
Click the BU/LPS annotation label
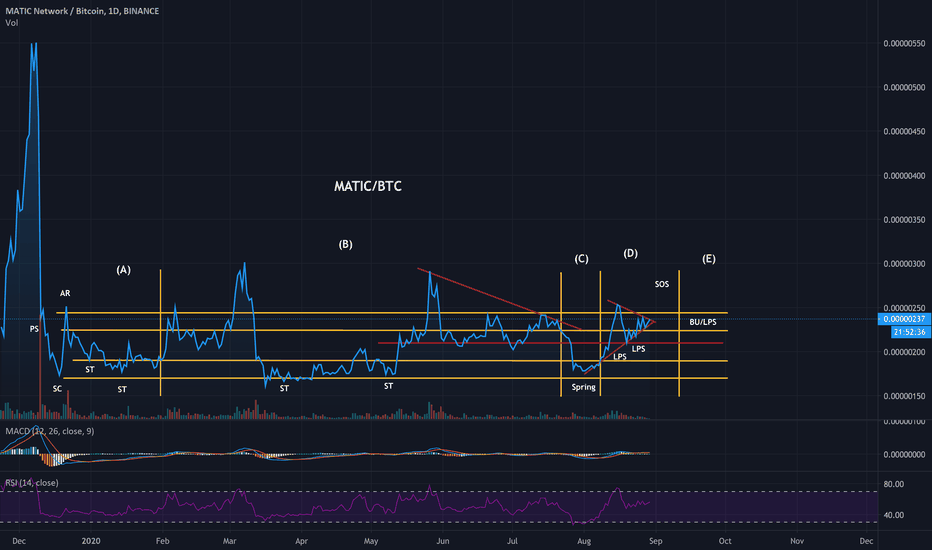pos(703,322)
